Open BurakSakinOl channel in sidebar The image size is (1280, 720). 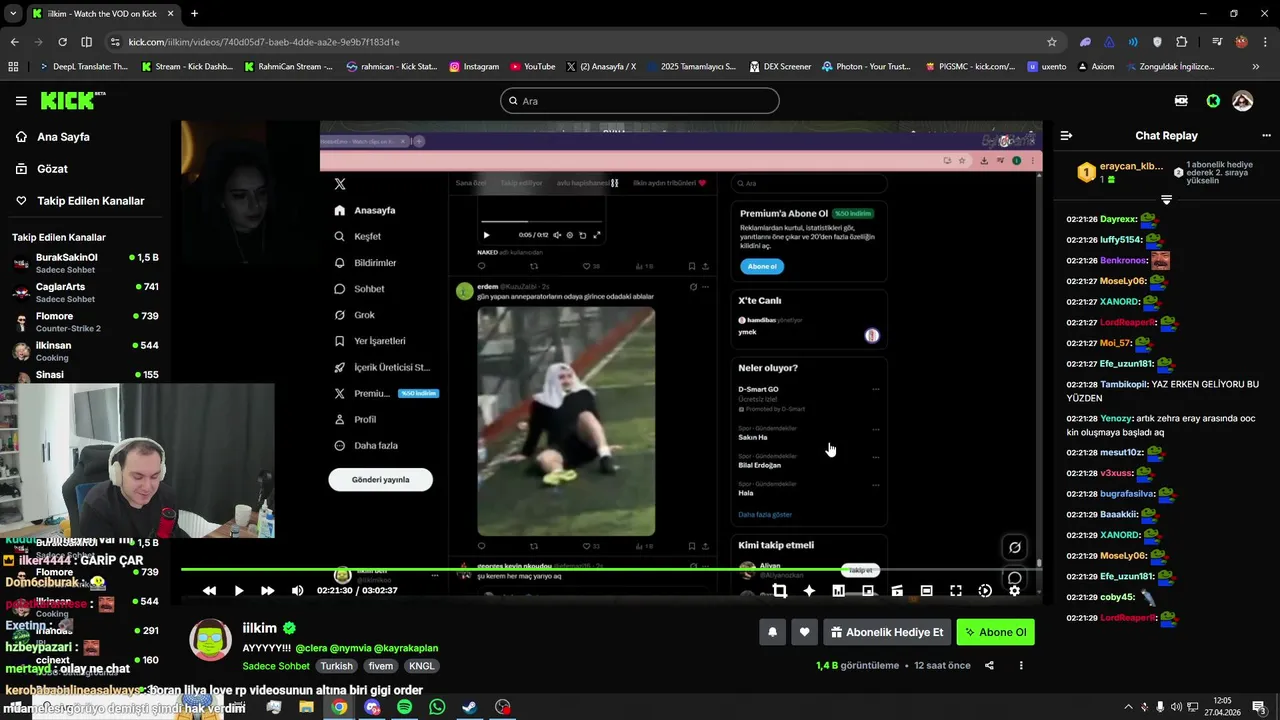pos(86,263)
